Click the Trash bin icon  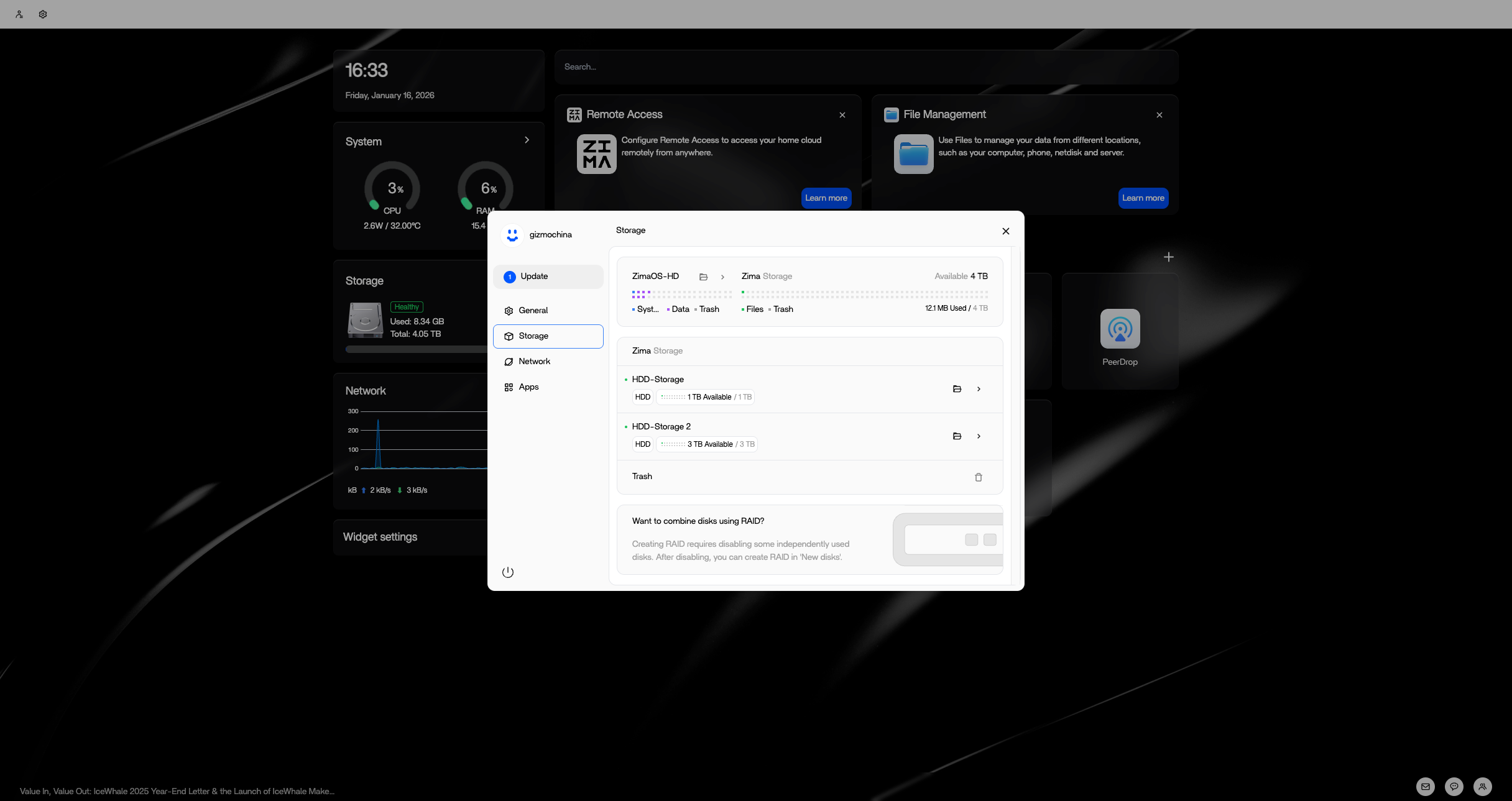click(x=978, y=477)
